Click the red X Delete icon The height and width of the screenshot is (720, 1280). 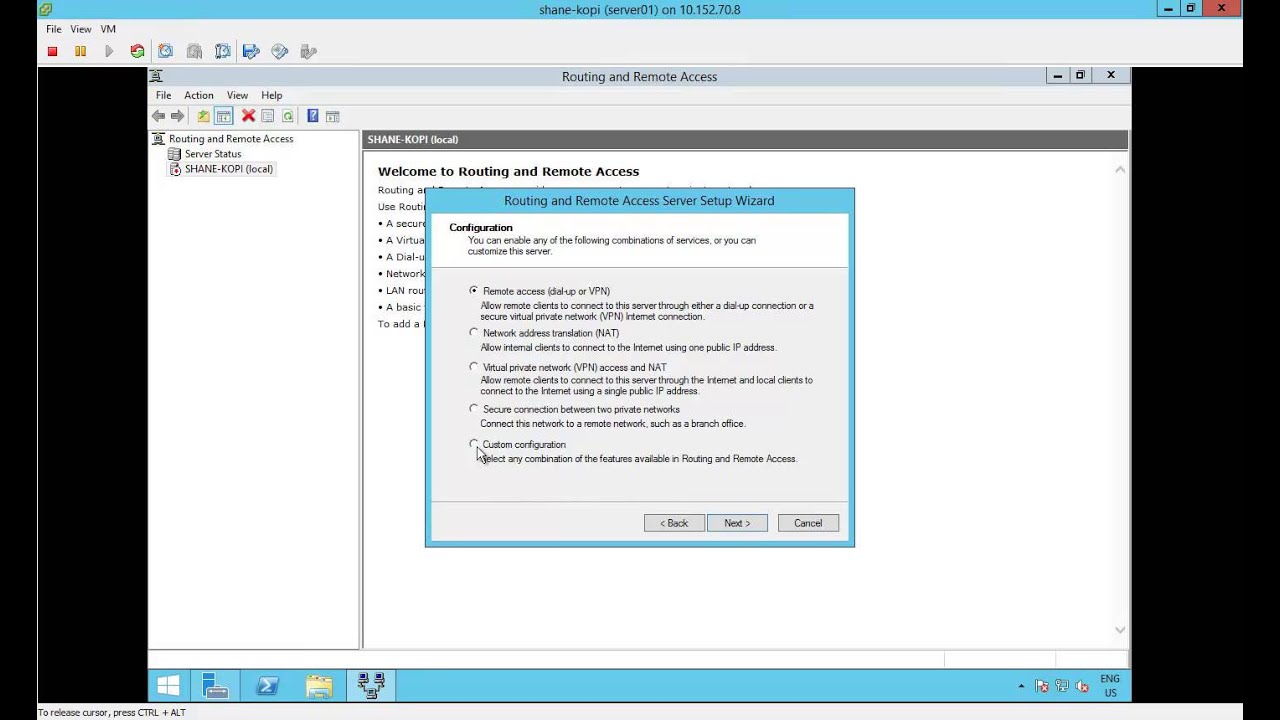point(248,116)
